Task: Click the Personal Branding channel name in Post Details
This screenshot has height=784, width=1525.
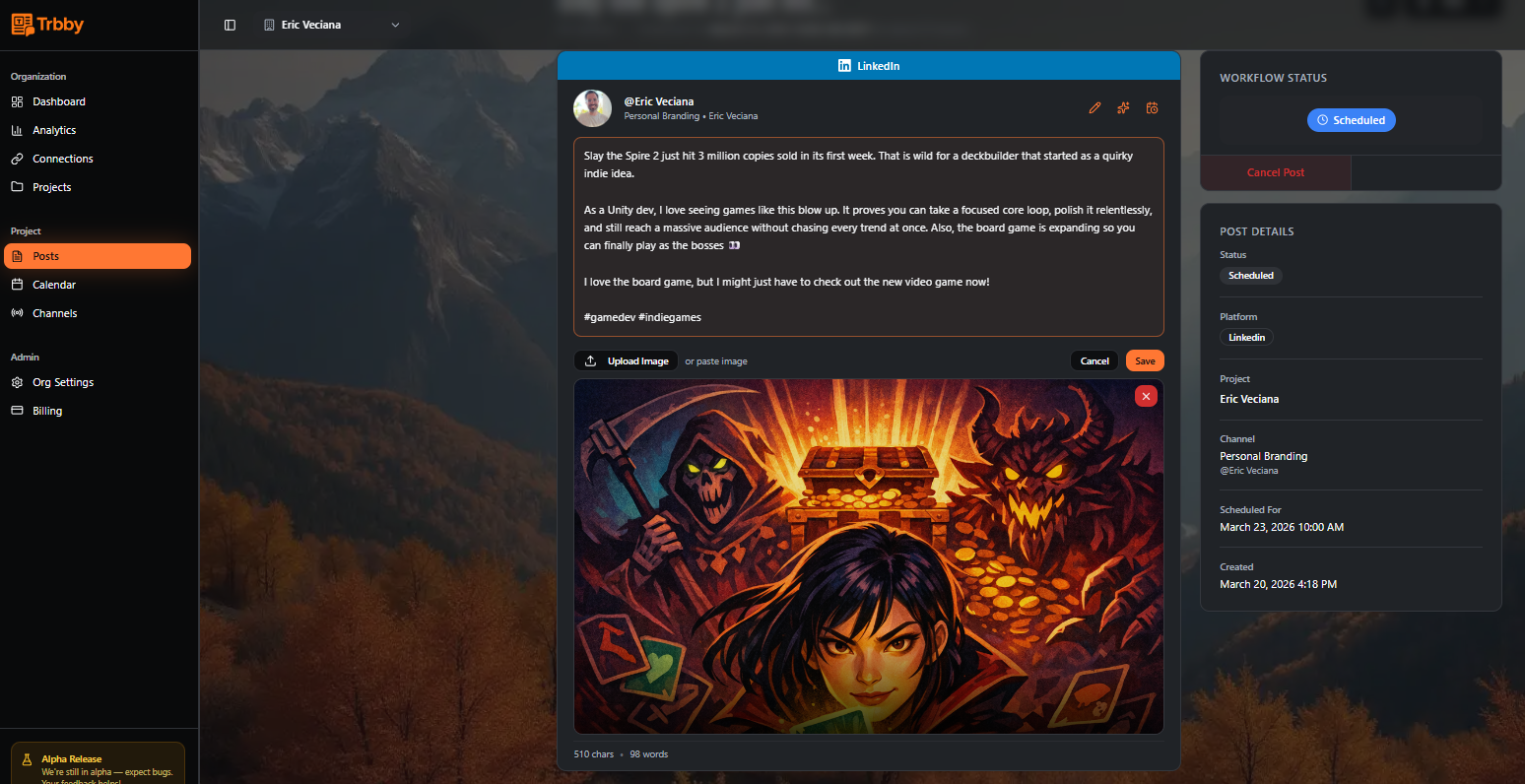Action: (x=1264, y=456)
